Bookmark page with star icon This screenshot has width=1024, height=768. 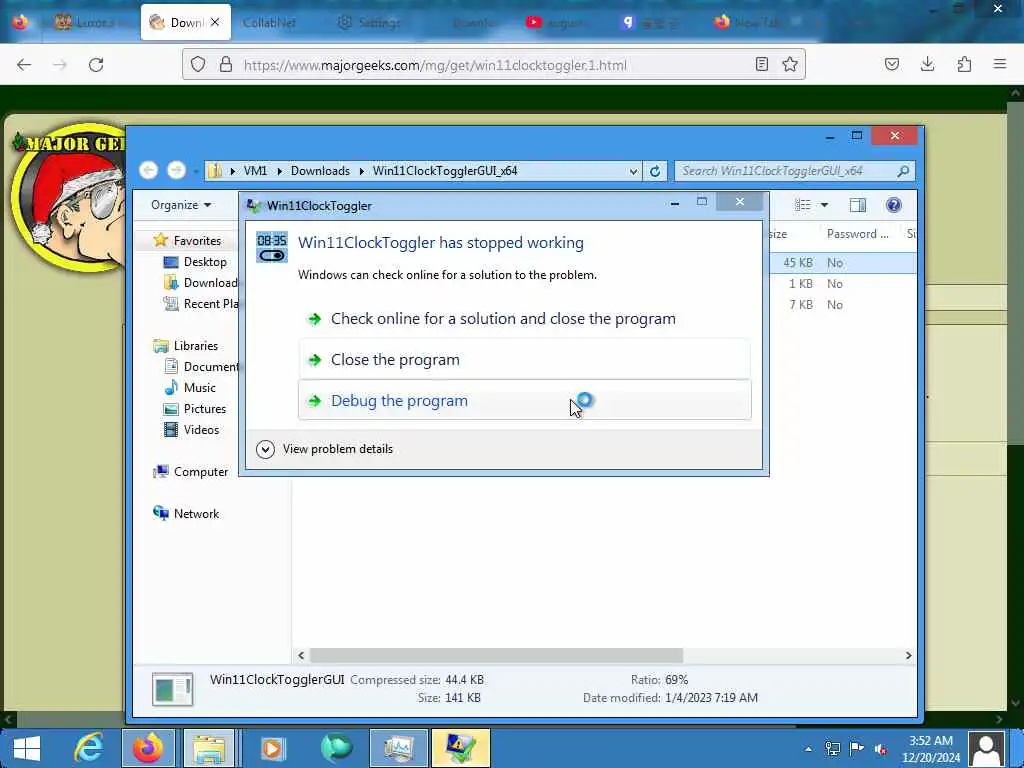[x=790, y=64]
